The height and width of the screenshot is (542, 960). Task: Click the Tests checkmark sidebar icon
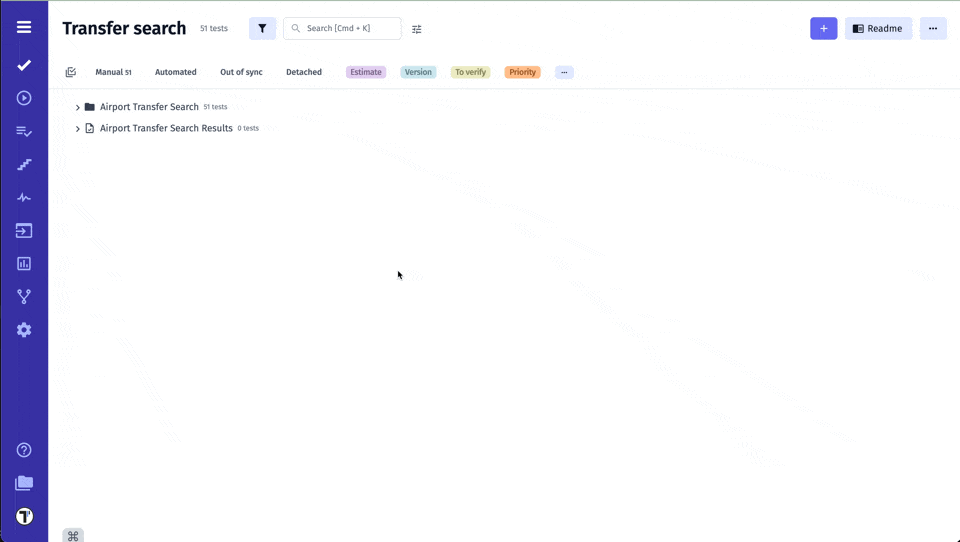24,65
